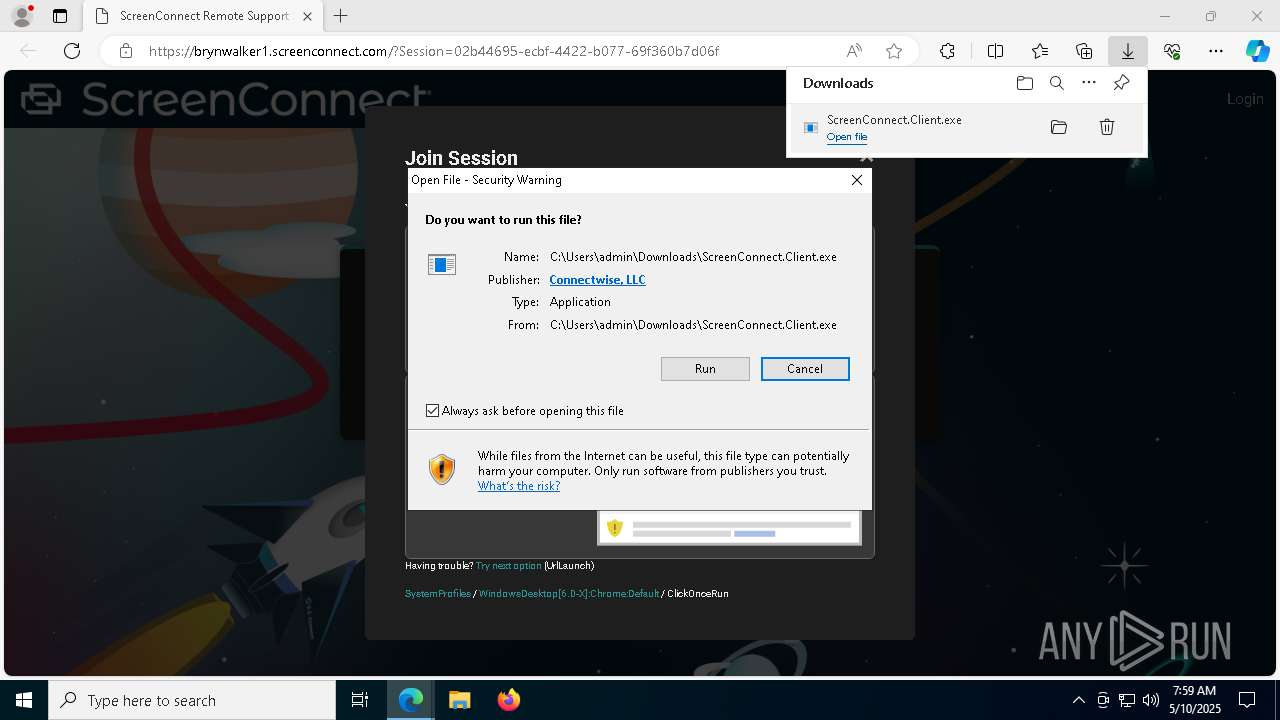Select the ScreenConnect Remote Support tab

pyautogui.click(x=204, y=16)
